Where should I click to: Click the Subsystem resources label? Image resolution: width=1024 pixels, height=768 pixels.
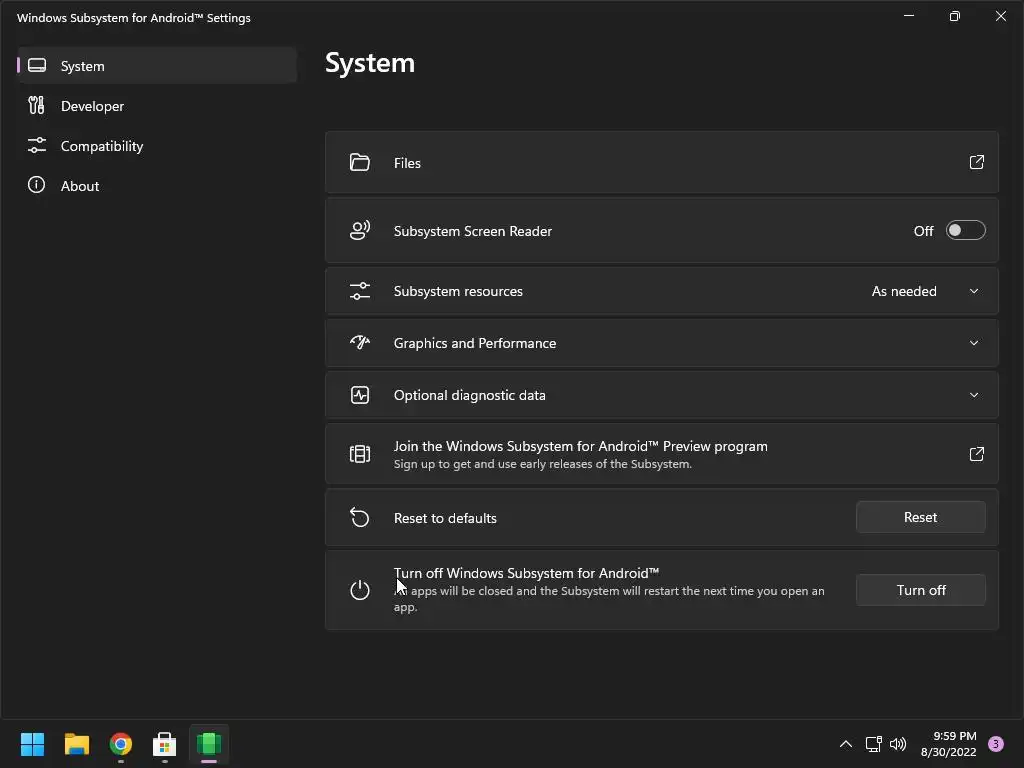click(x=458, y=291)
